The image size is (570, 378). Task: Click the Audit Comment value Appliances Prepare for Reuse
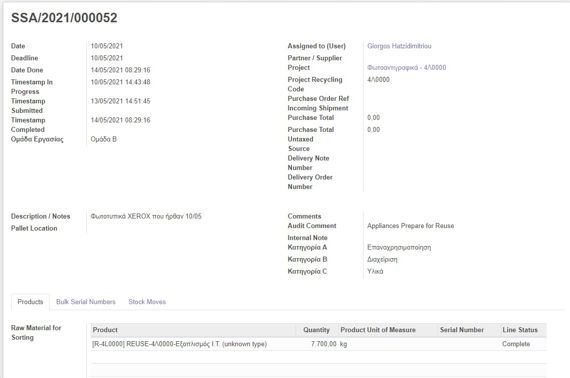(410, 226)
